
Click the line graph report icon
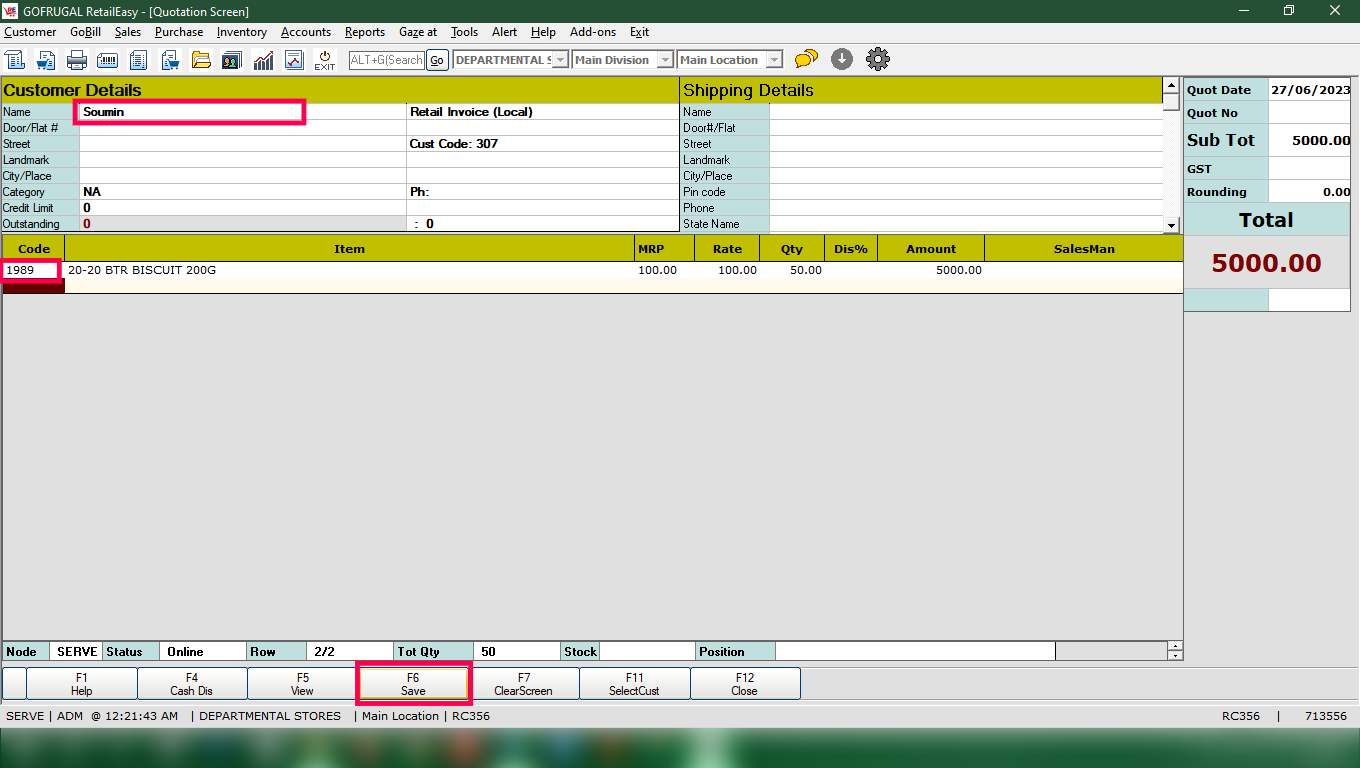coord(294,60)
